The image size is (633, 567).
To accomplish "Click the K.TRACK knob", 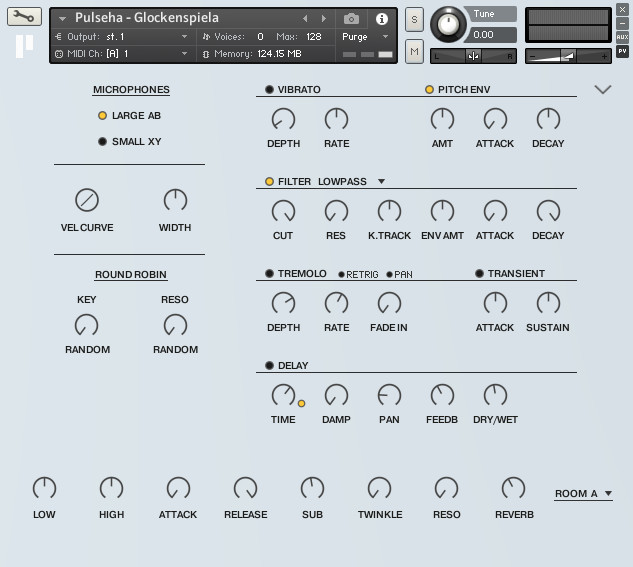I will click(389, 211).
